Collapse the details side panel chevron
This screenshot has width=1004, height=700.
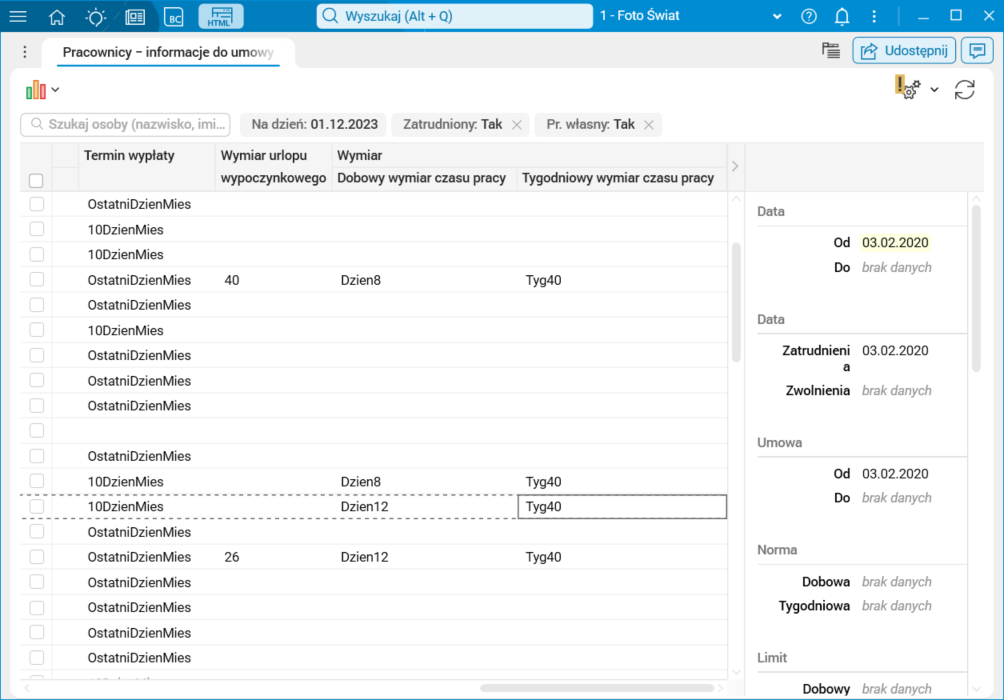point(735,166)
